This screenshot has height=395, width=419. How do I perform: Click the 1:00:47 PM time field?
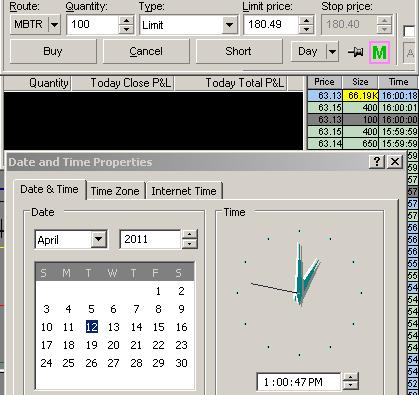tap(299, 382)
